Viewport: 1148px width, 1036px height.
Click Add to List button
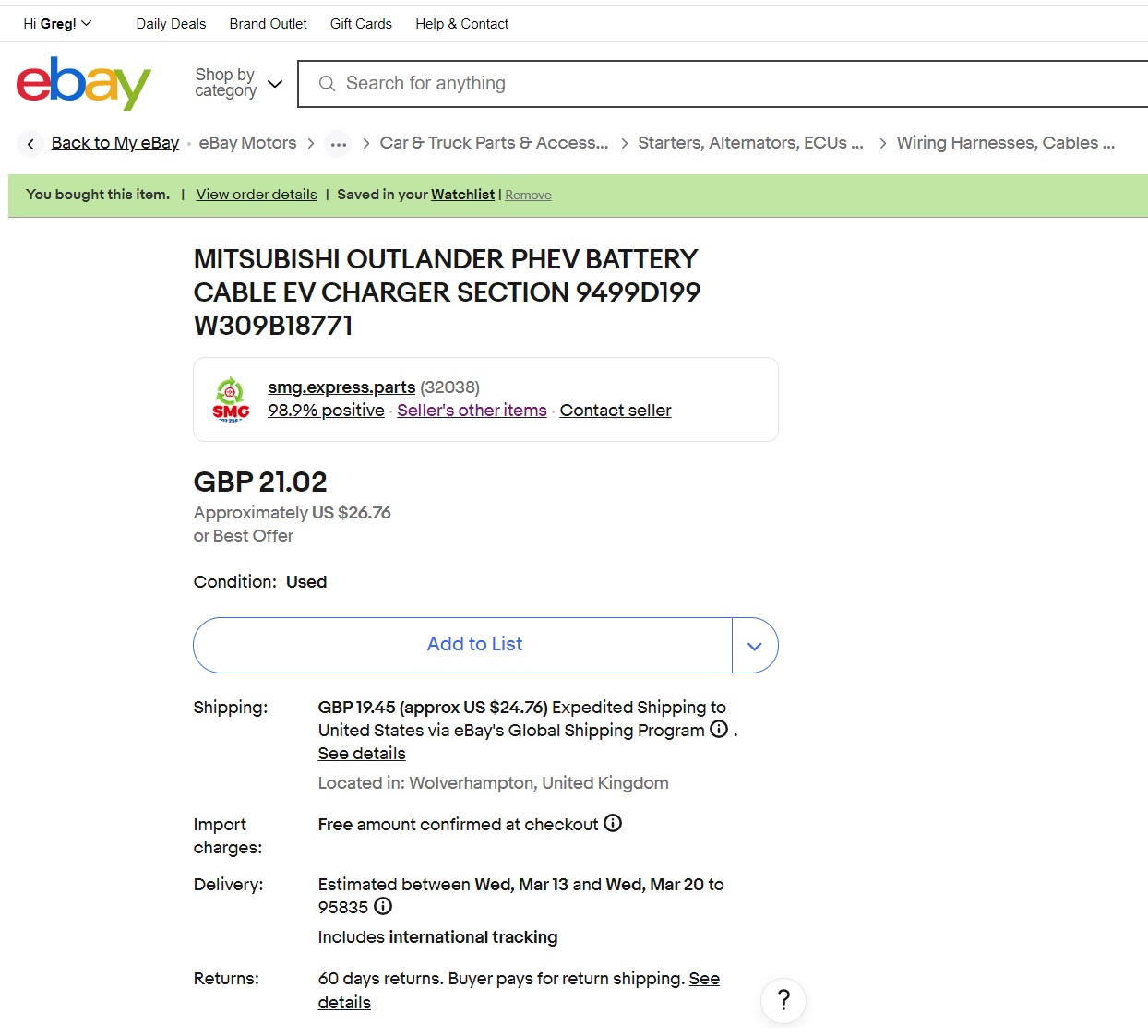click(474, 645)
